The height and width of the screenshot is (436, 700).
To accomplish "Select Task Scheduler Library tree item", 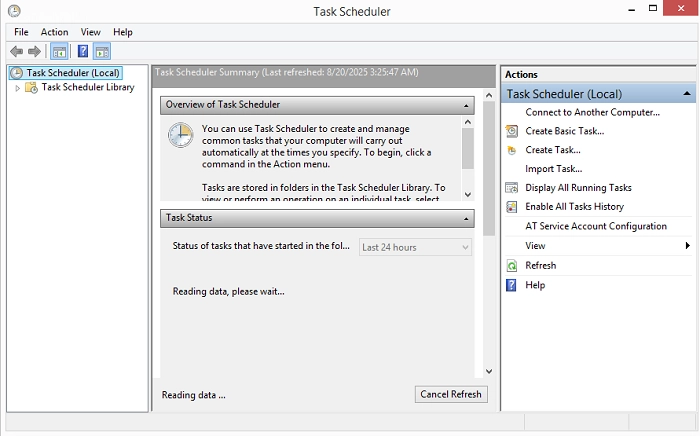I will 88,87.
